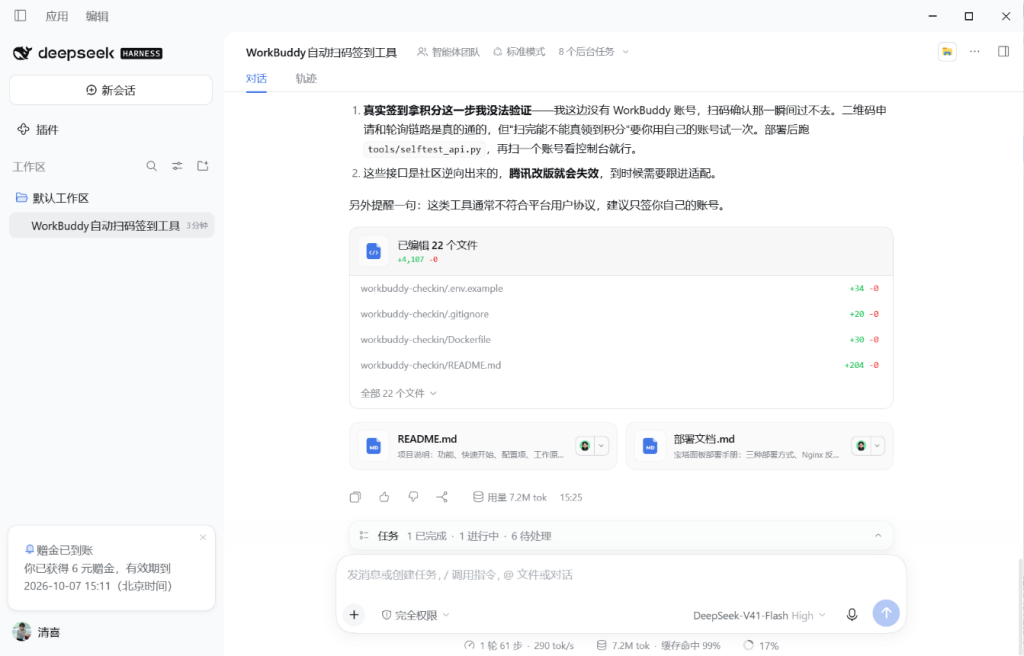Expand open-with dropdown on 部署文档.md card

pos(877,446)
